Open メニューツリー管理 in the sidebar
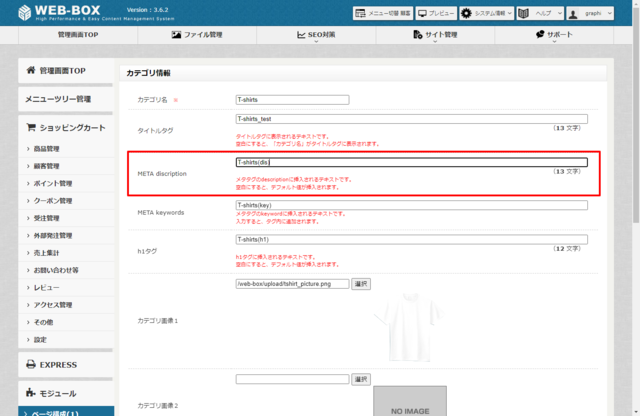This screenshot has width=640, height=416. [x=66, y=99]
